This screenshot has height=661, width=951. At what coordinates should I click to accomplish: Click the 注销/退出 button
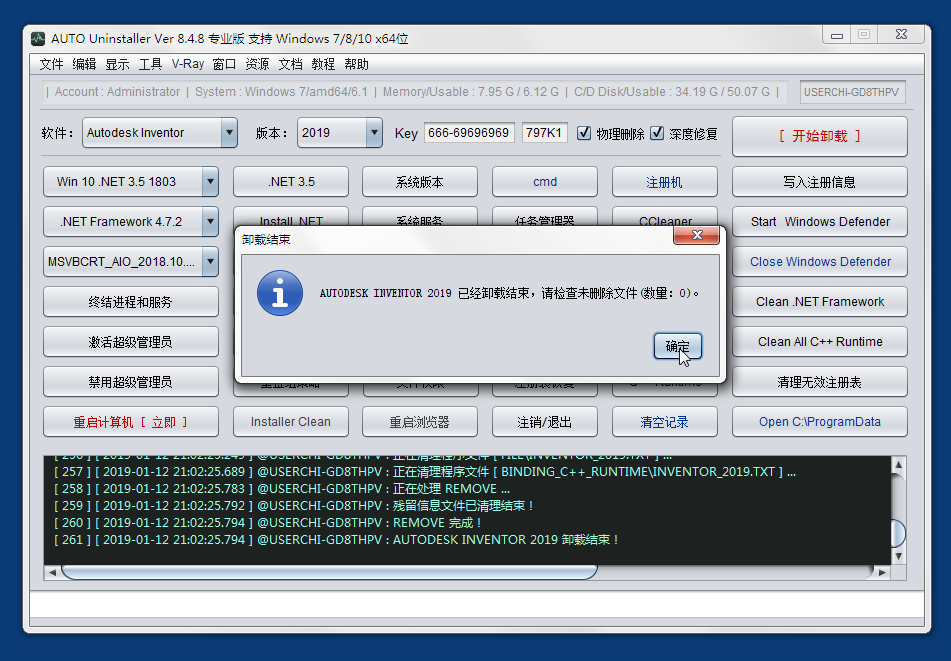pos(545,421)
